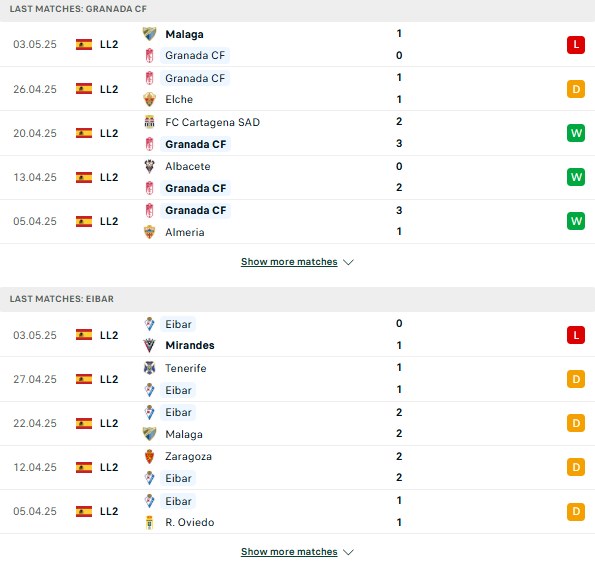Click the Almeria club crest icon
Viewport: 595px width, 571px height.
point(150,232)
